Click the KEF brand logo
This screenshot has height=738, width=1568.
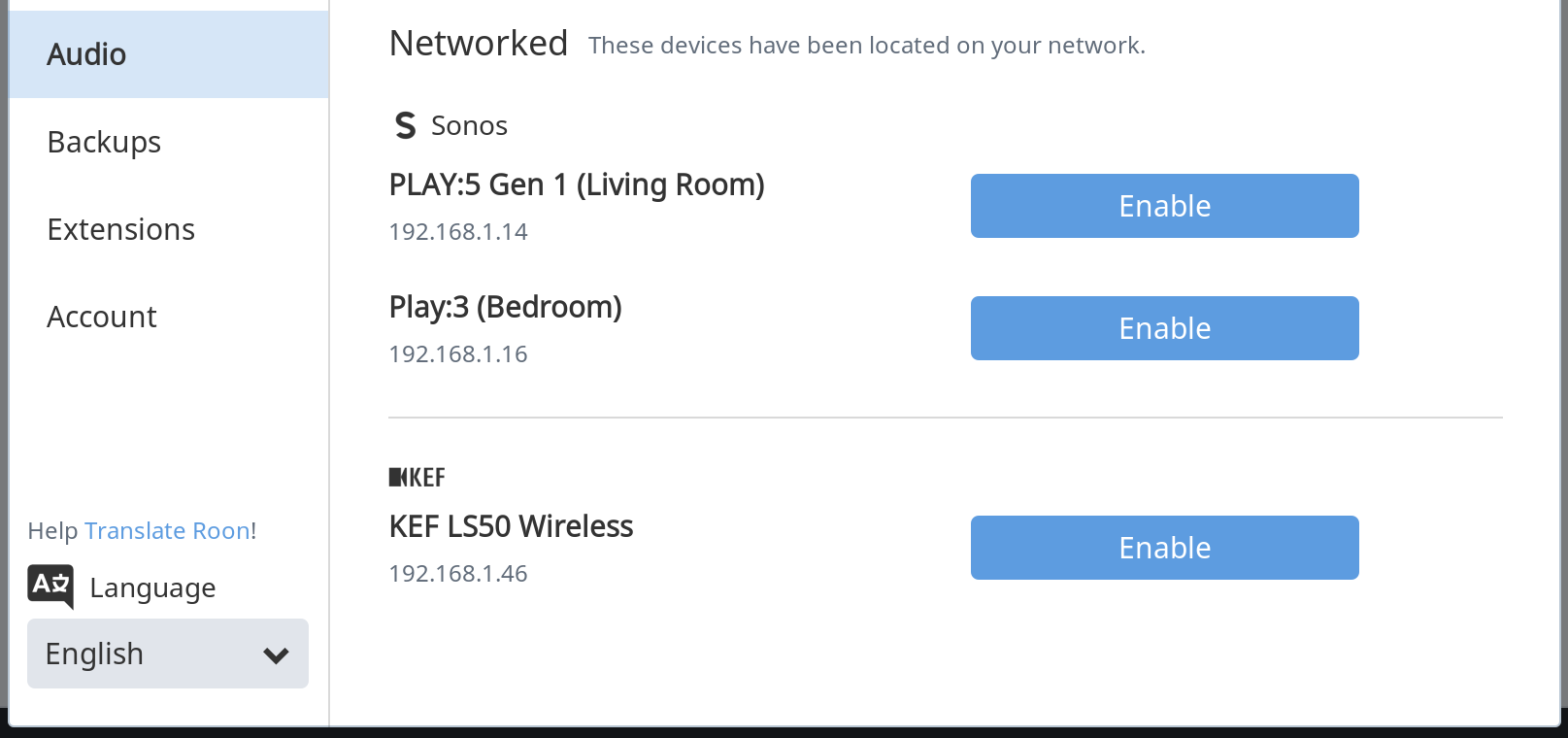[417, 477]
